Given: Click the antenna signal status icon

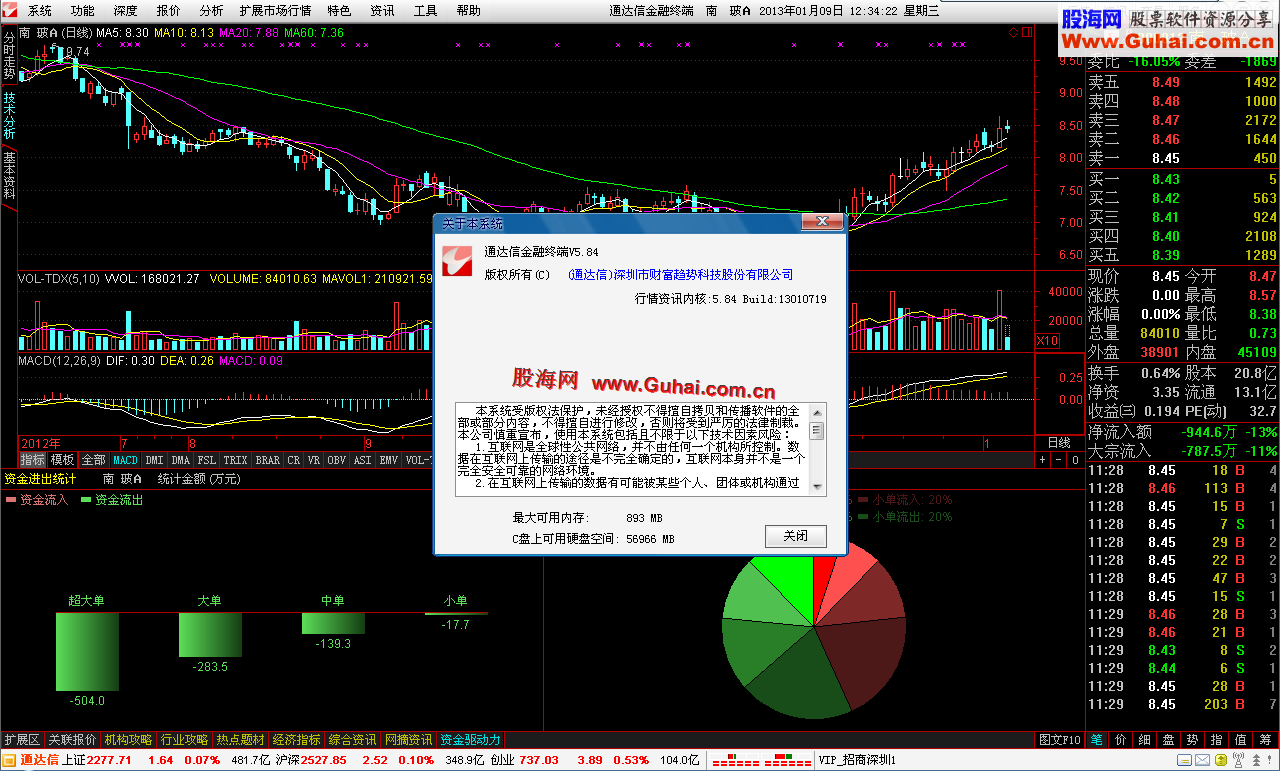Looking at the screenshot, I should 1237,760.
